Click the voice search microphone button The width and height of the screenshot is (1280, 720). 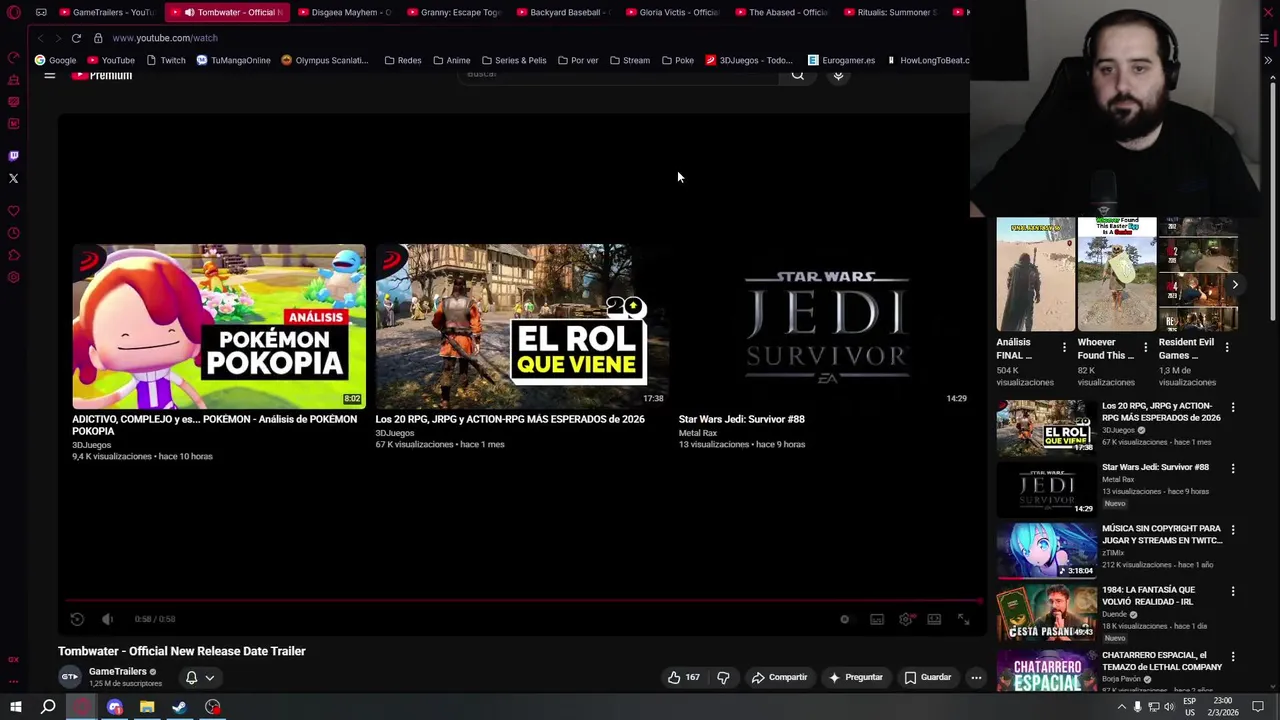[x=838, y=75]
